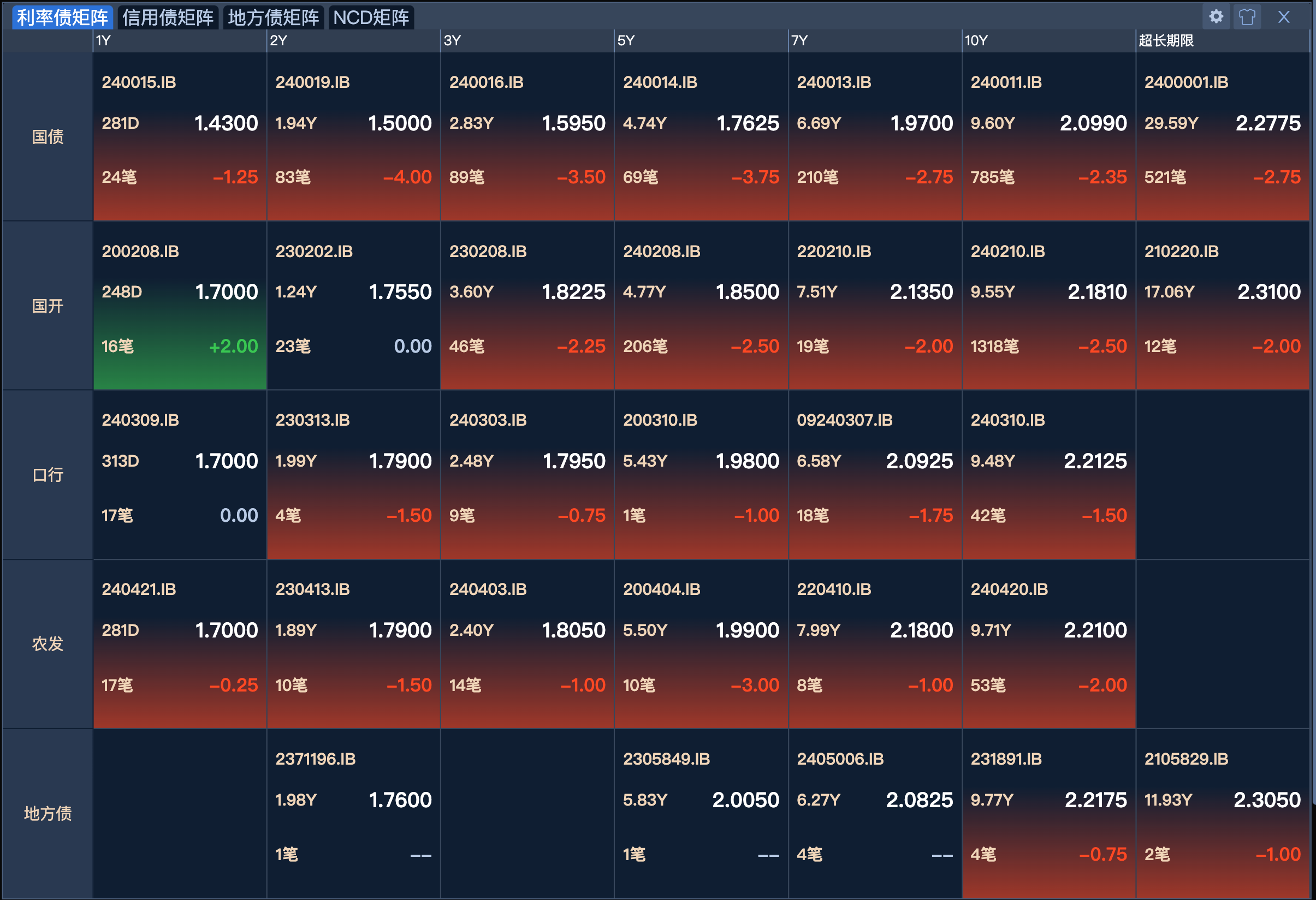Click bond code 240011.IB in 10Y
The height and width of the screenshot is (900, 1316).
[1006, 82]
